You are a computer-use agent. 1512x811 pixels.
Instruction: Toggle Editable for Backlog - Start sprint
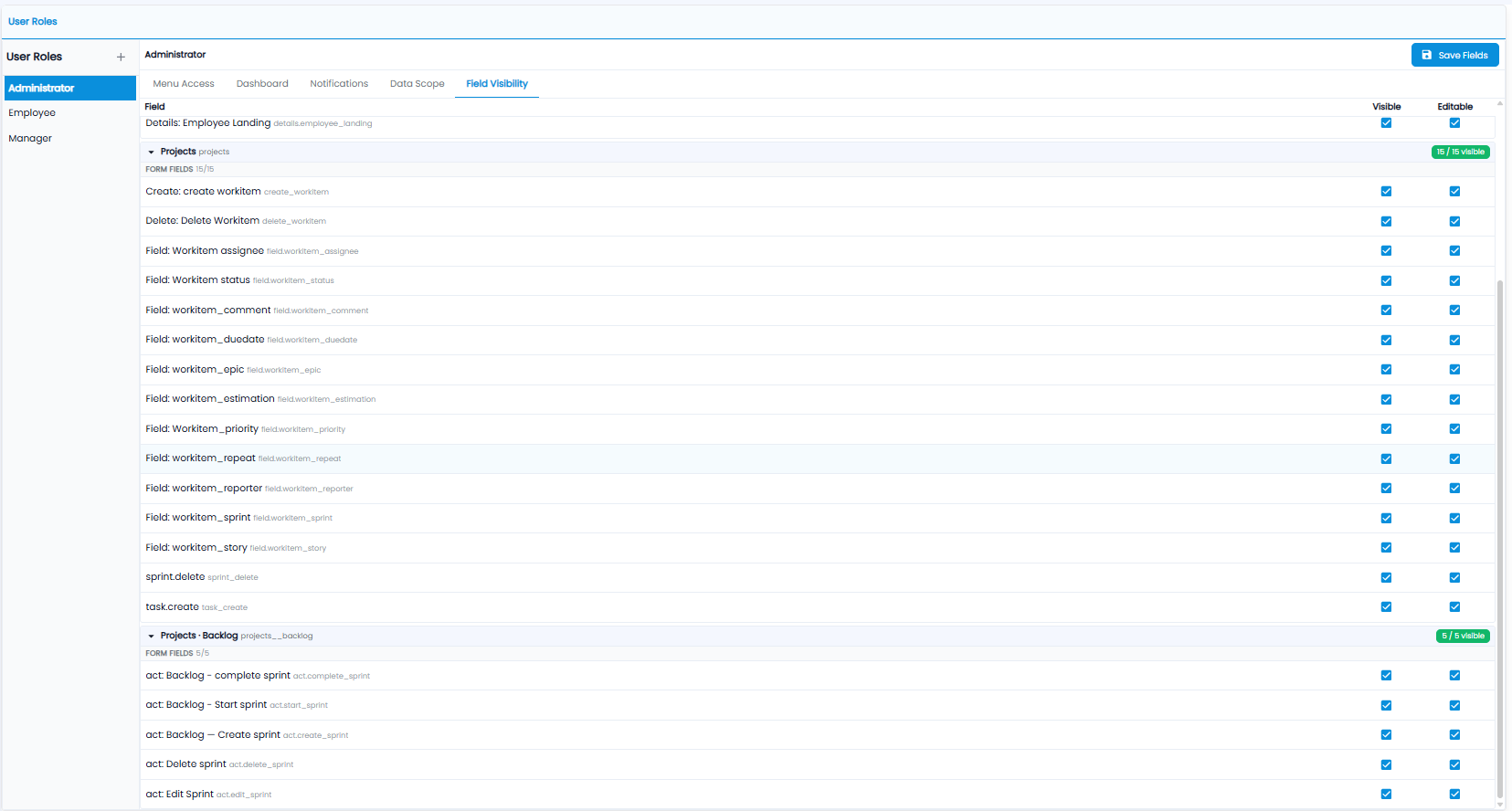1454,705
